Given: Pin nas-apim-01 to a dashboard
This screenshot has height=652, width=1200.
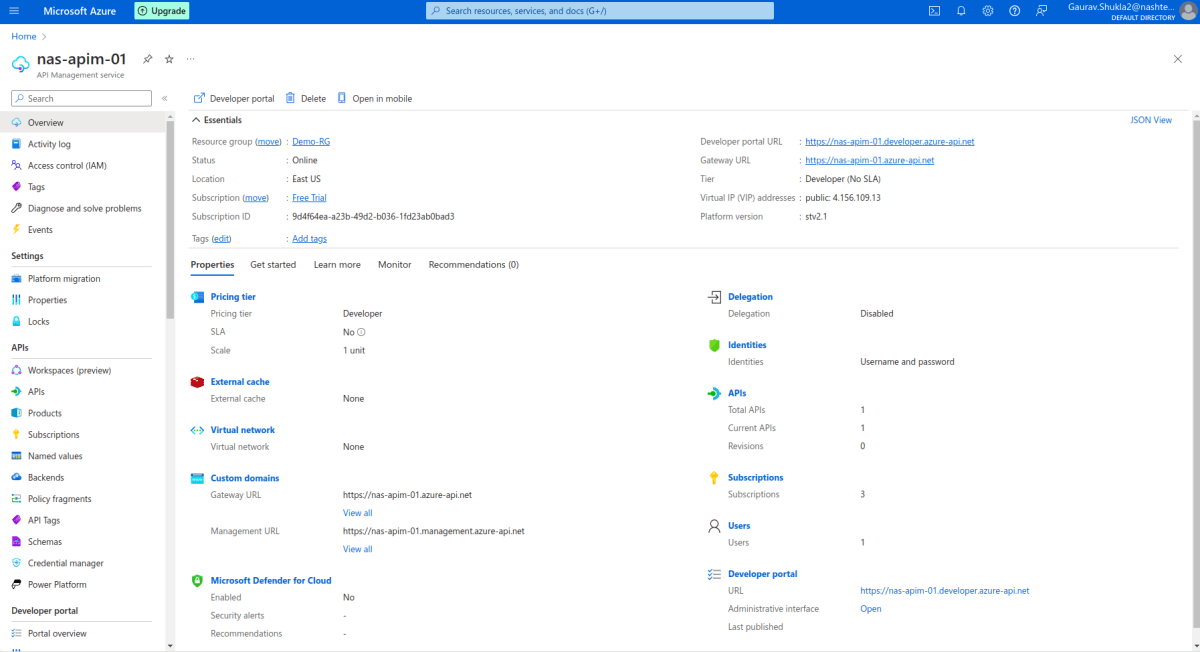Looking at the screenshot, I should tap(146, 60).
